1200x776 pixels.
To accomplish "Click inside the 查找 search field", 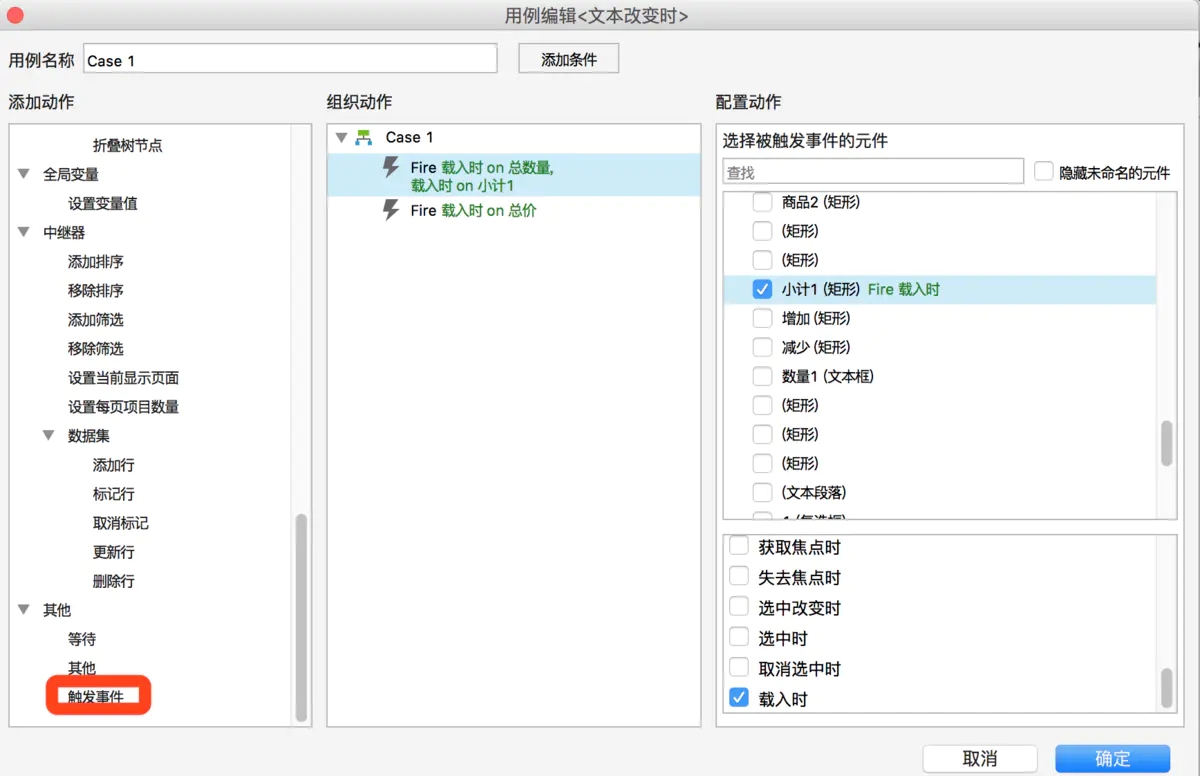I will click(870, 170).
